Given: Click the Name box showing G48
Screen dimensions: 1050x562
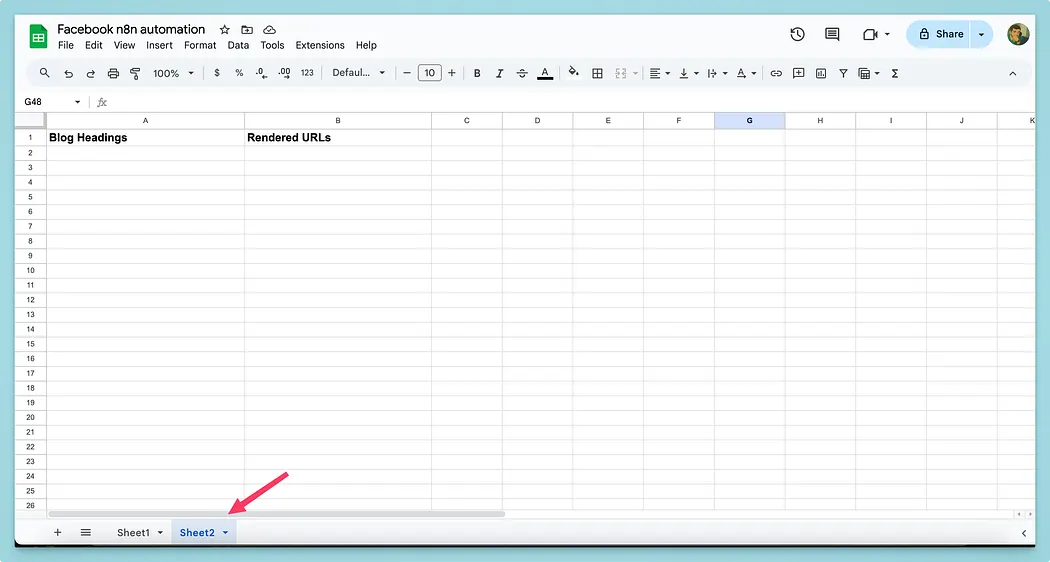Looking at the screenshot, I should [52, 102].
